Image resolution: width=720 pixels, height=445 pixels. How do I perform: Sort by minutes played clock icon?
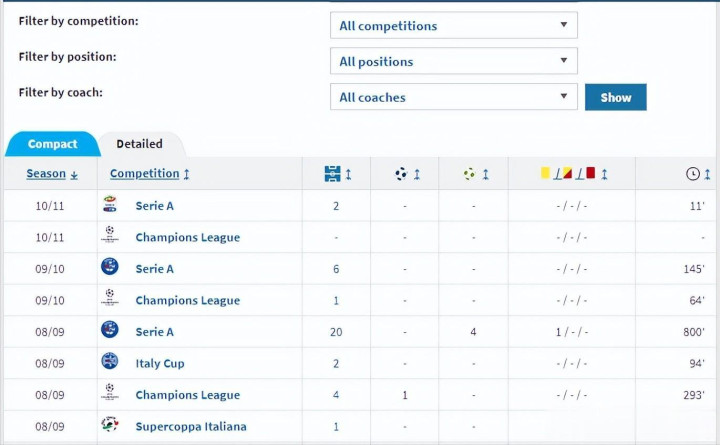pos(693,174)
